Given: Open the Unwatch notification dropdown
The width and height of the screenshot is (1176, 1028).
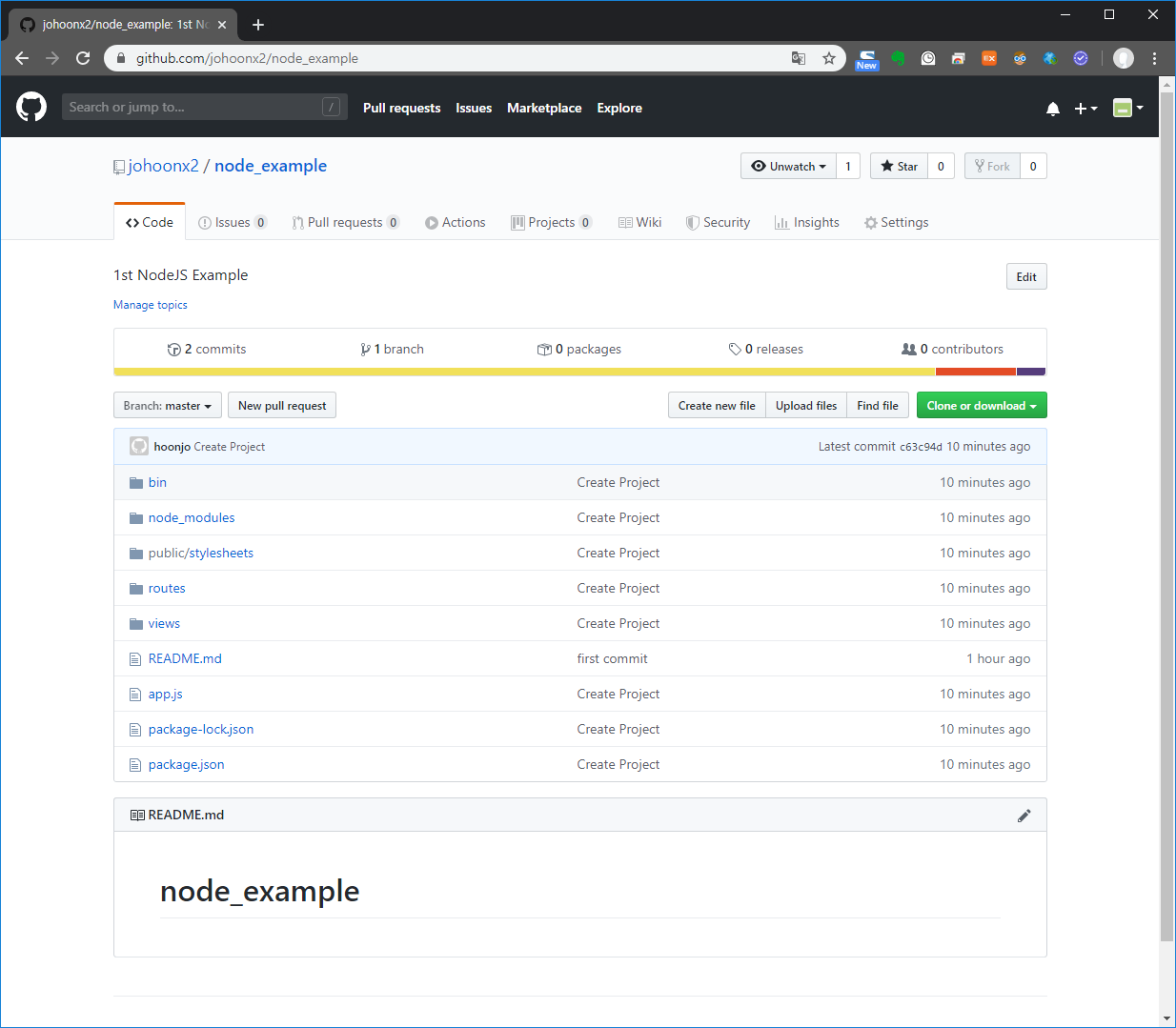Looking at the screenshot, I should tap(788, 165).
